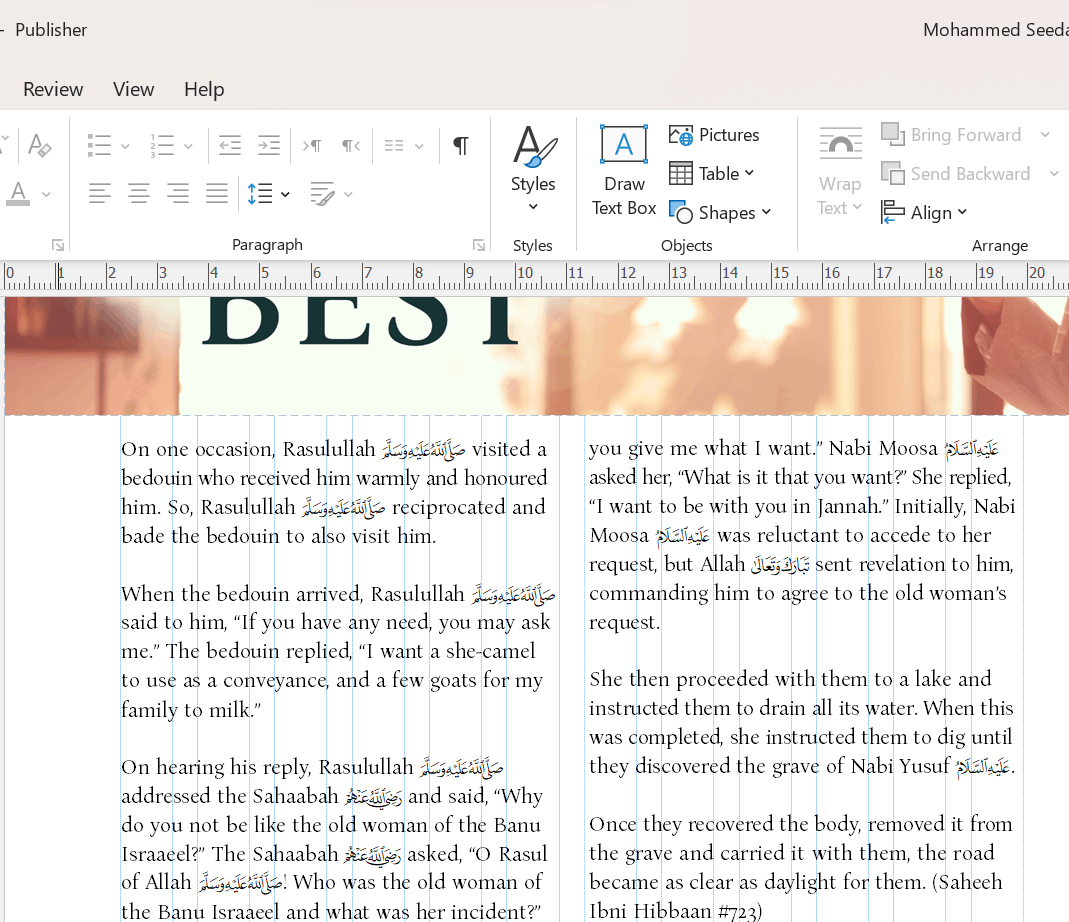Image resolution: width=1069 pixels, height=922 pixels.
Task: Align text right
Action: [178, 194]
